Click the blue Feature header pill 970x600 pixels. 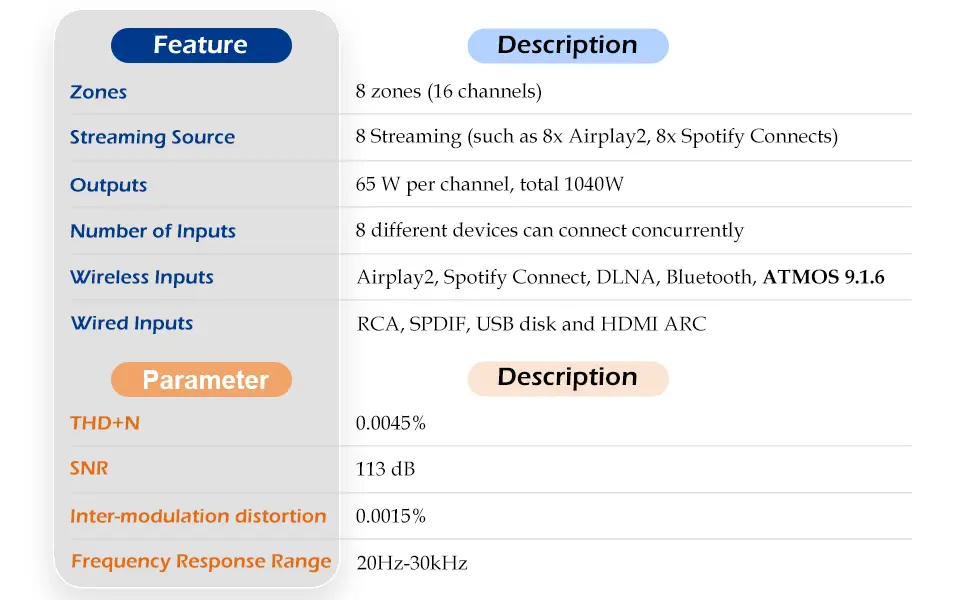click(x=201, y=46)
